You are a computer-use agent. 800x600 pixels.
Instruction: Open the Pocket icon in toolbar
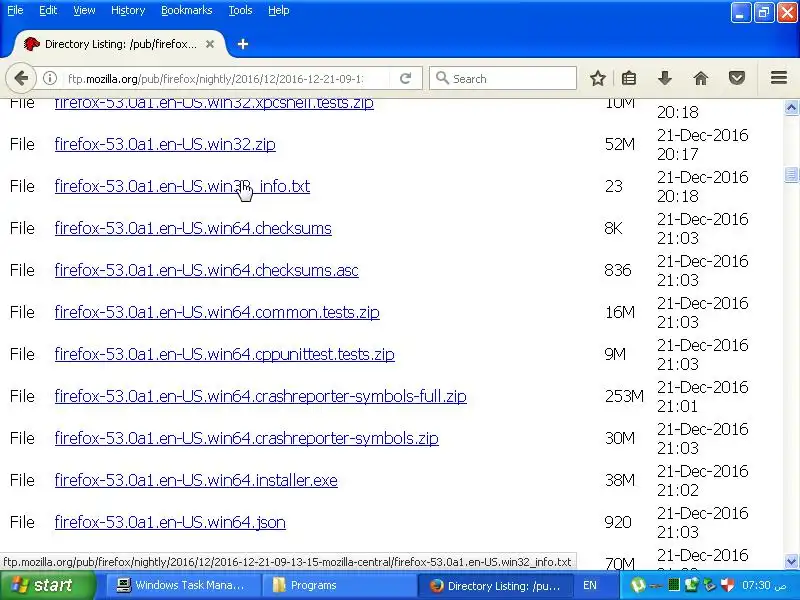pyautogui.click(x=737, y=79)
